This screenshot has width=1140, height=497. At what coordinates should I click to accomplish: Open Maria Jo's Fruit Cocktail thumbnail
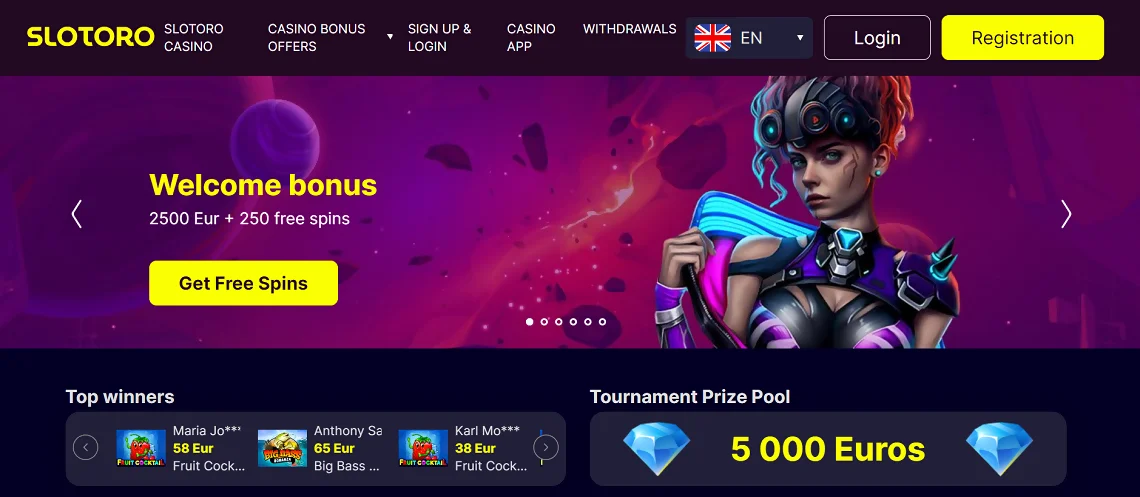141,448
